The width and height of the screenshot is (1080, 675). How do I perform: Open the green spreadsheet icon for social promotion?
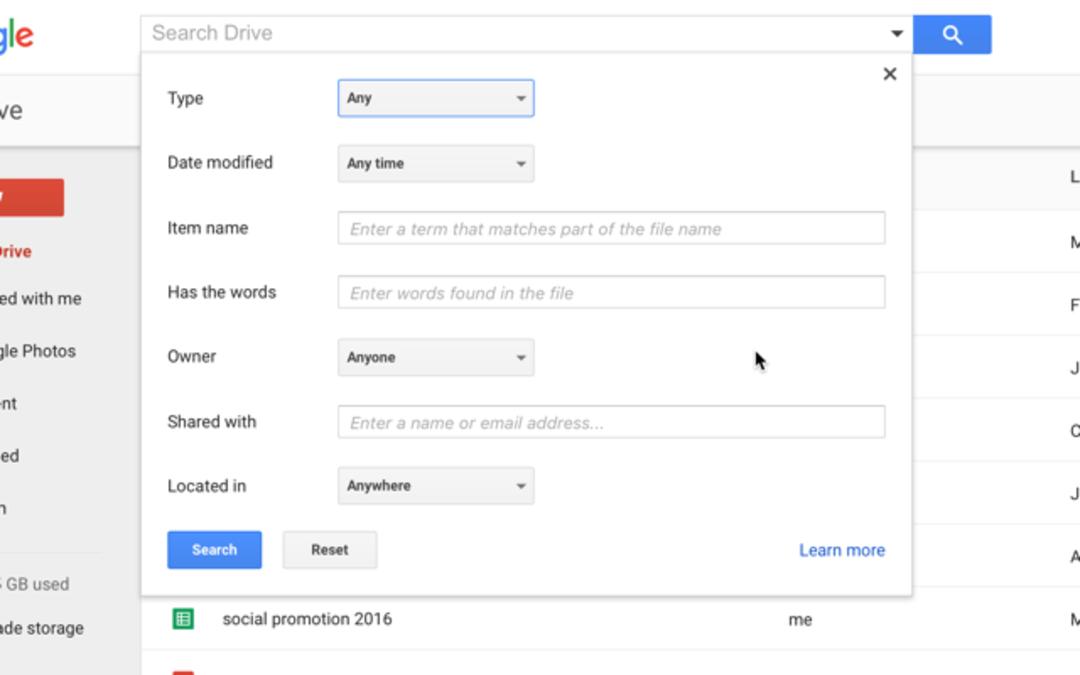pos(183,619)
